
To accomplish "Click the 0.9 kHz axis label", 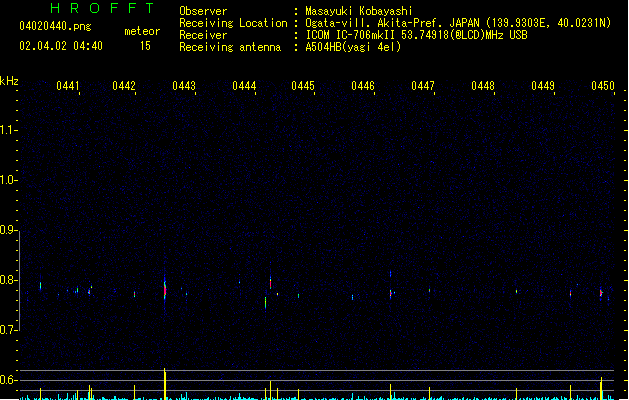I will [8, 229].
